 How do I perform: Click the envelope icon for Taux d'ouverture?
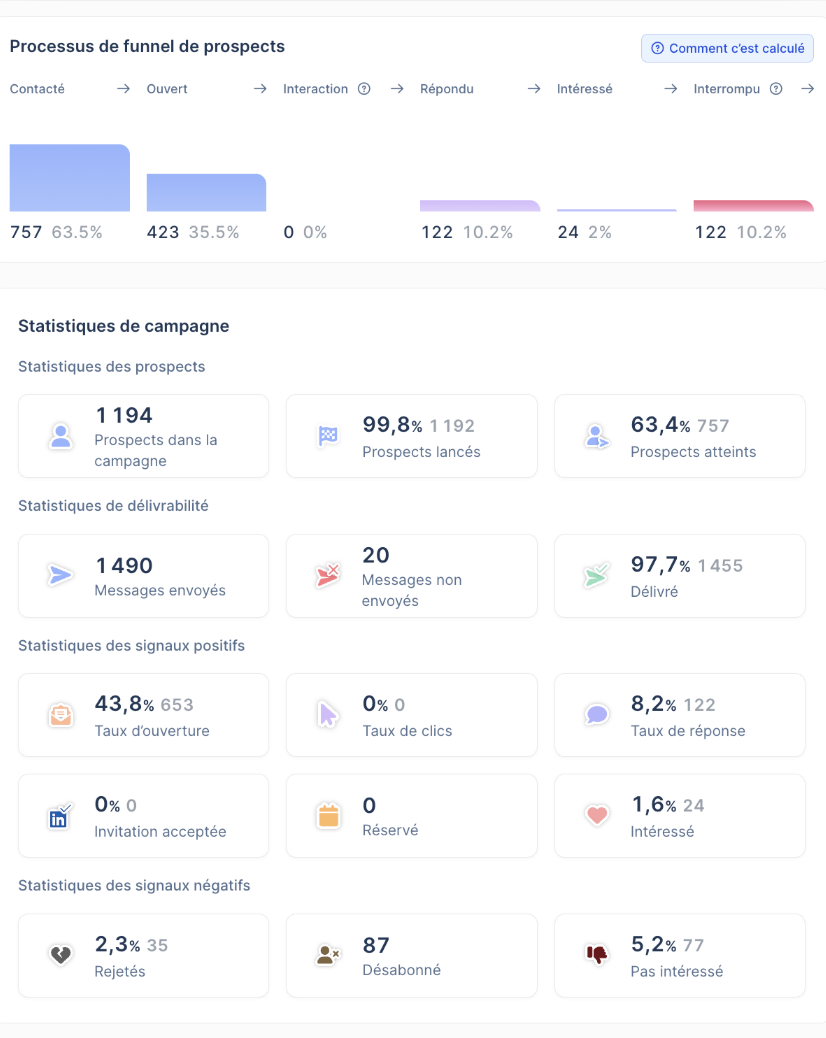click(x=61, y=715)
